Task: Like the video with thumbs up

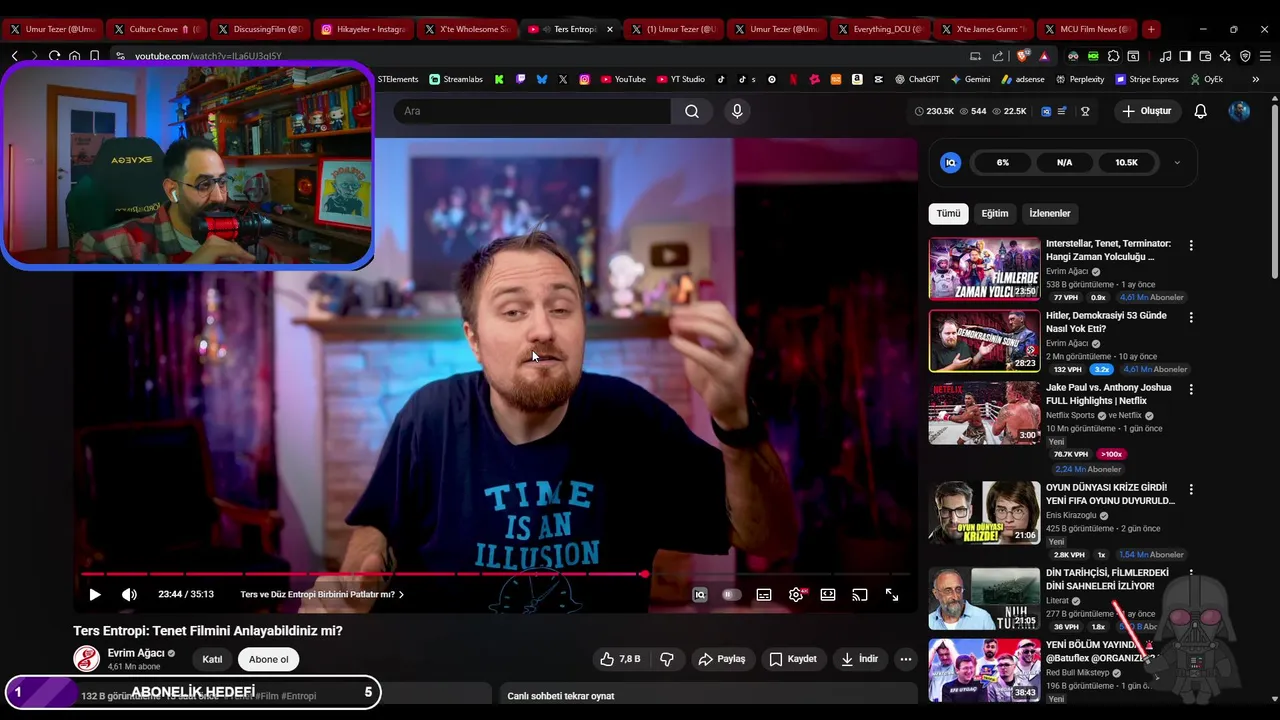Action: point(620,659)
